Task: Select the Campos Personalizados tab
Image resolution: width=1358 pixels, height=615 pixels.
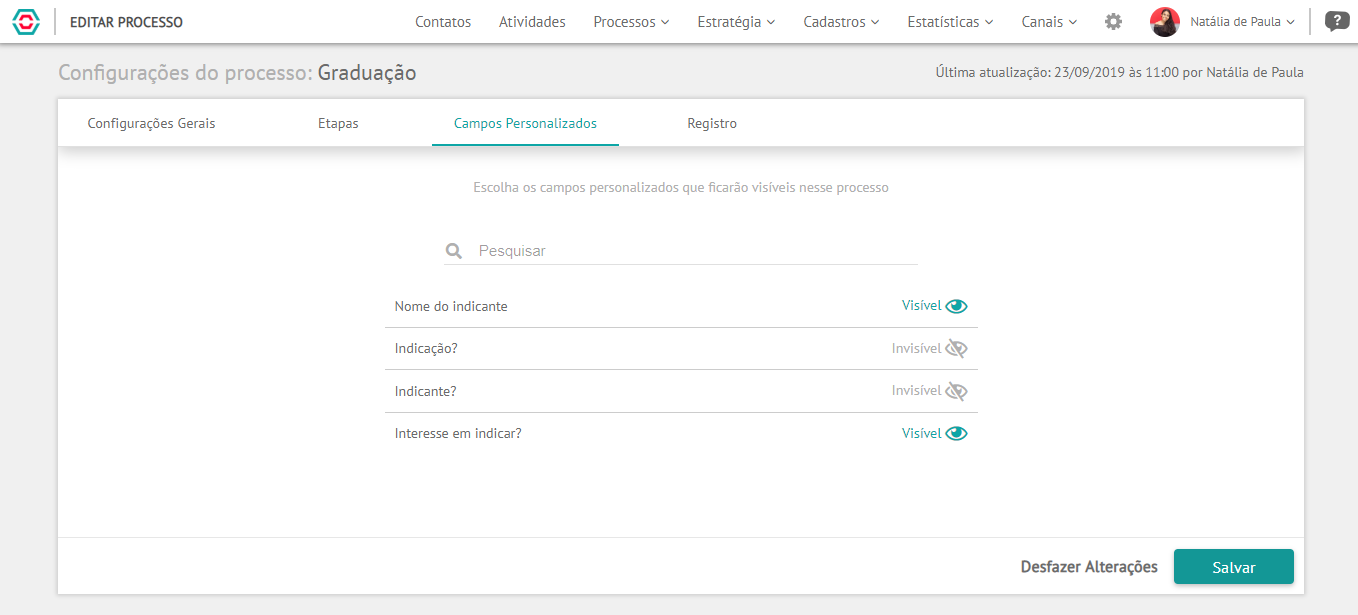Action: pyautogui.click(x=525, y=123)
